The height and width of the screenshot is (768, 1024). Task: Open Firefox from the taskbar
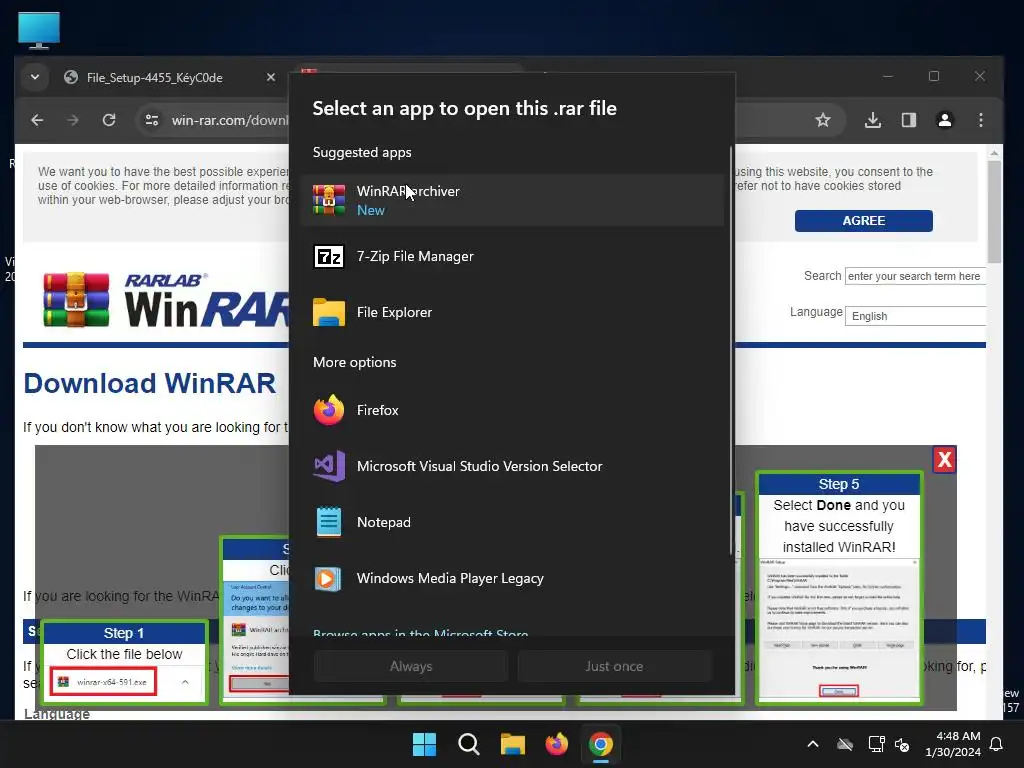pyautogui.click(x=556, y=744)
